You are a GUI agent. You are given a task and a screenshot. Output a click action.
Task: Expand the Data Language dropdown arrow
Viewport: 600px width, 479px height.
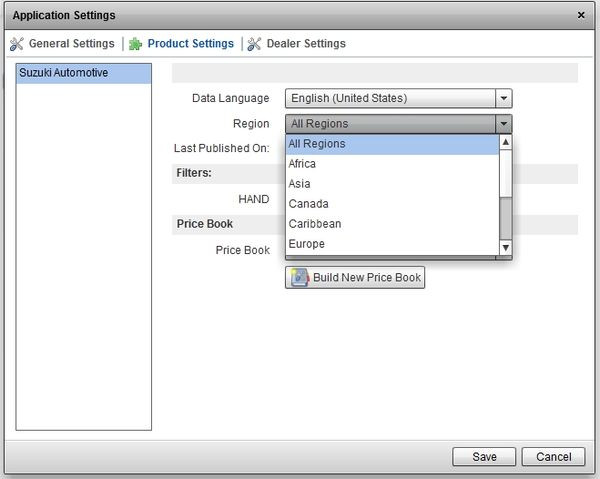tap(504, 98)
